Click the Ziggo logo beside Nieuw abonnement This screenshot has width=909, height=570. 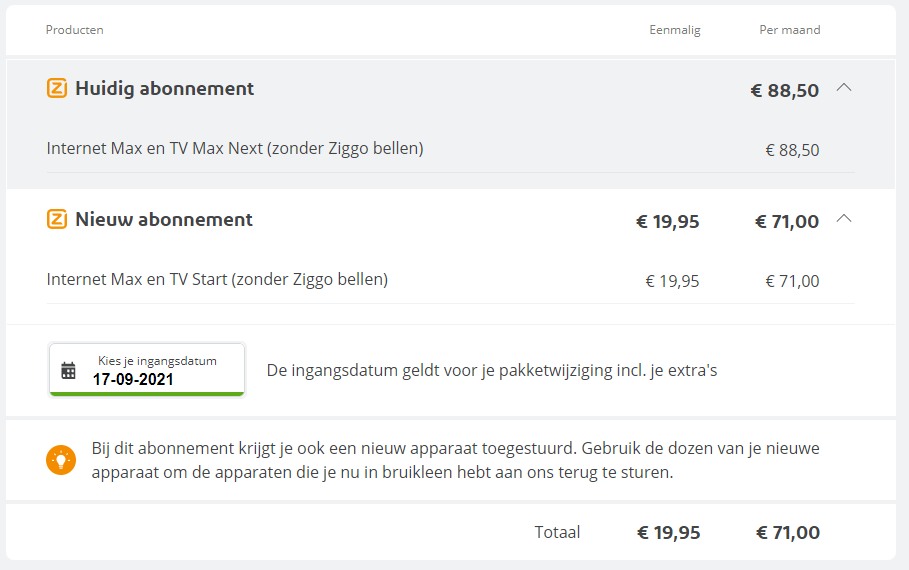57,219
